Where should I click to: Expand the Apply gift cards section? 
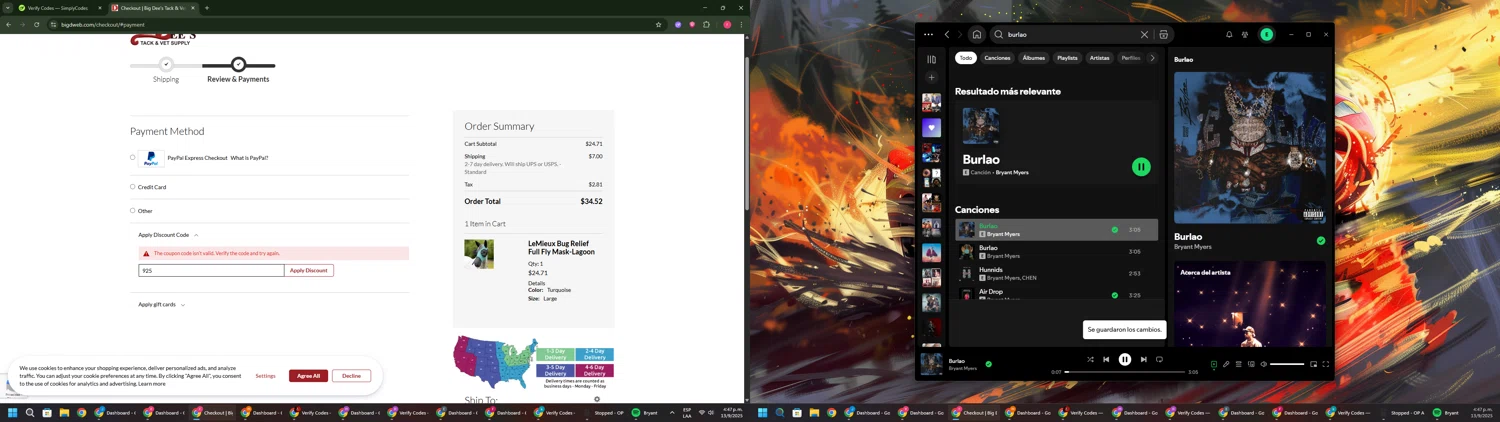161,304
